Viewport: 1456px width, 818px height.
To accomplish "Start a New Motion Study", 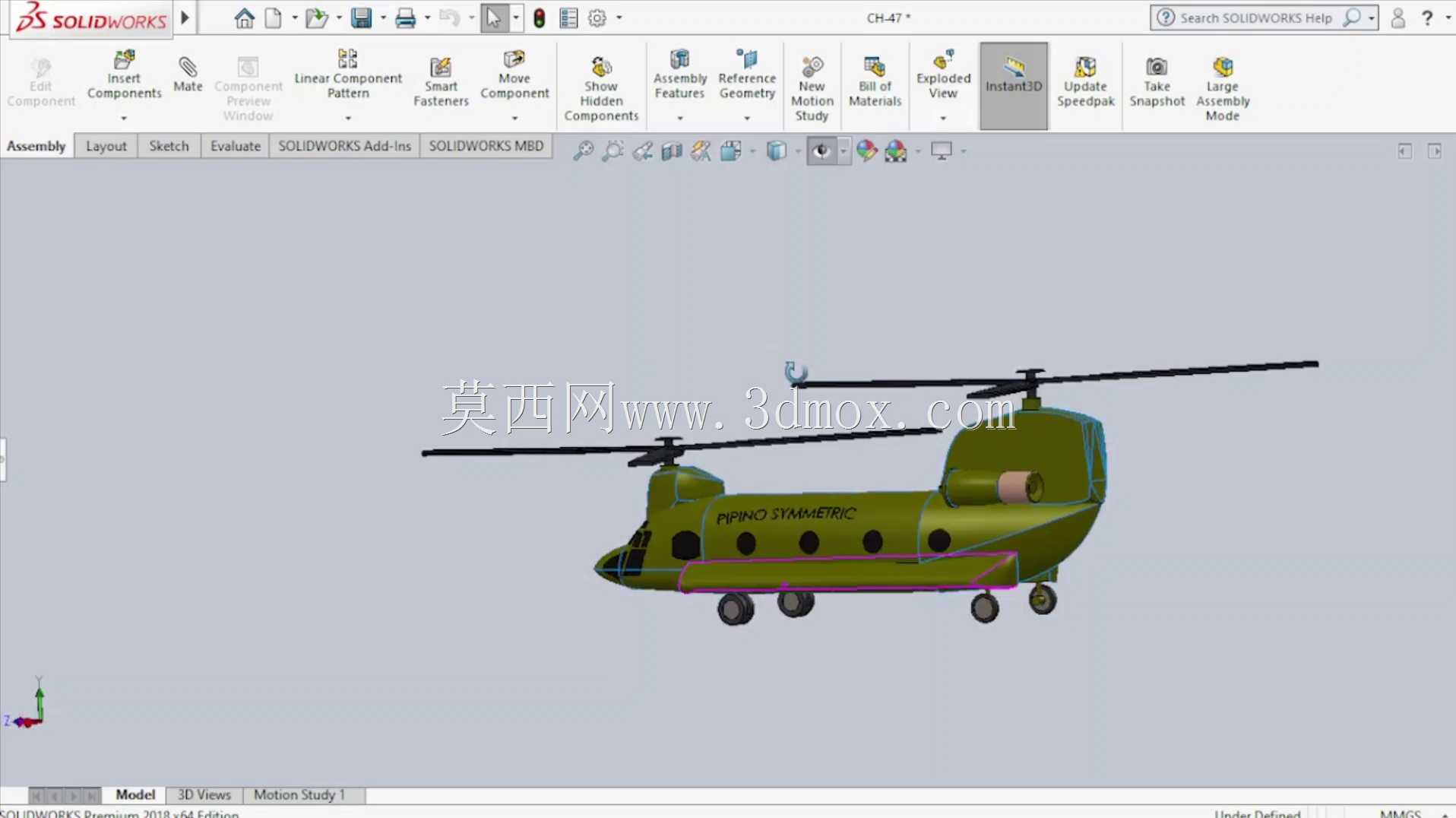I will point(812,89).
